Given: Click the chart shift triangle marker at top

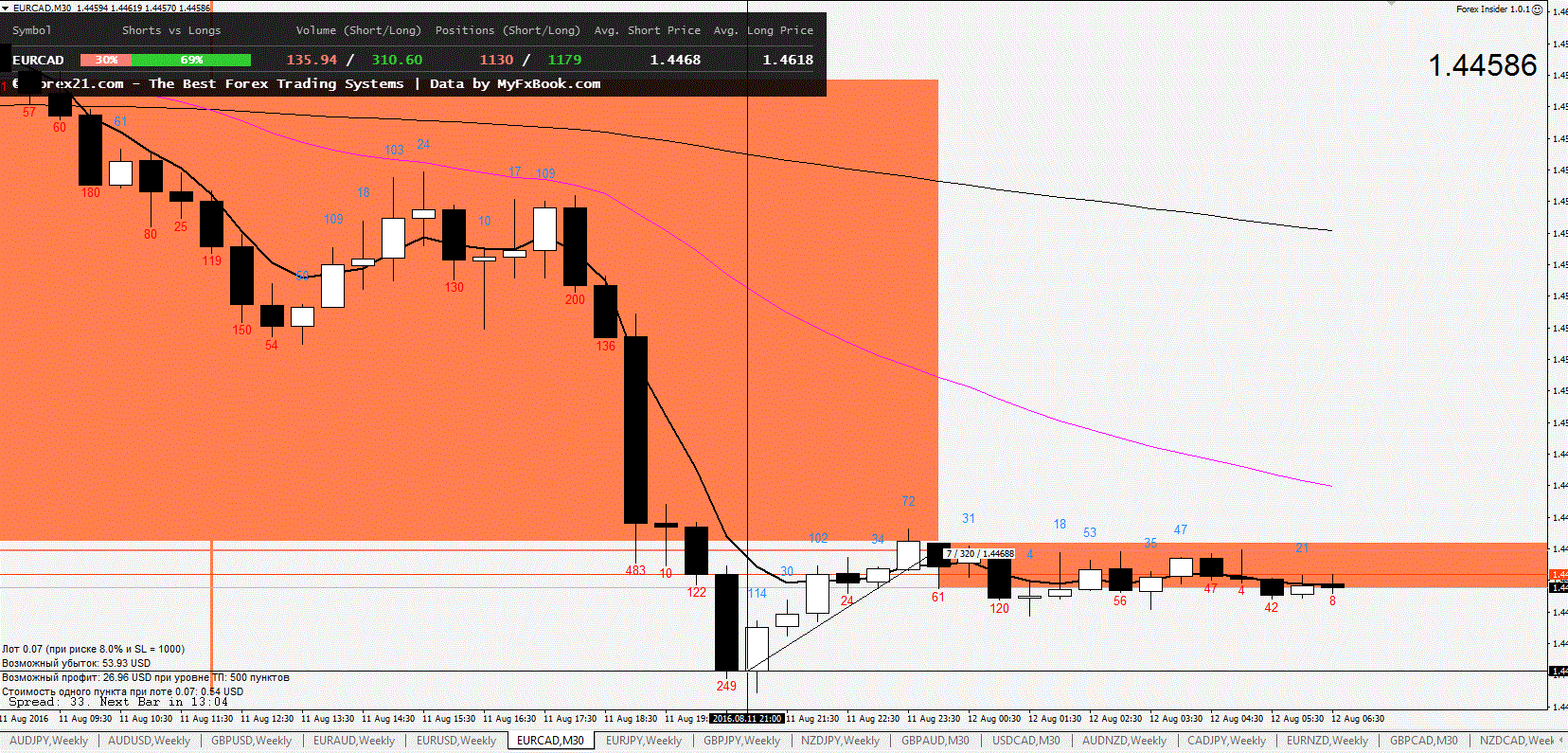Looking at the screenshot, I should [1391, 4].
